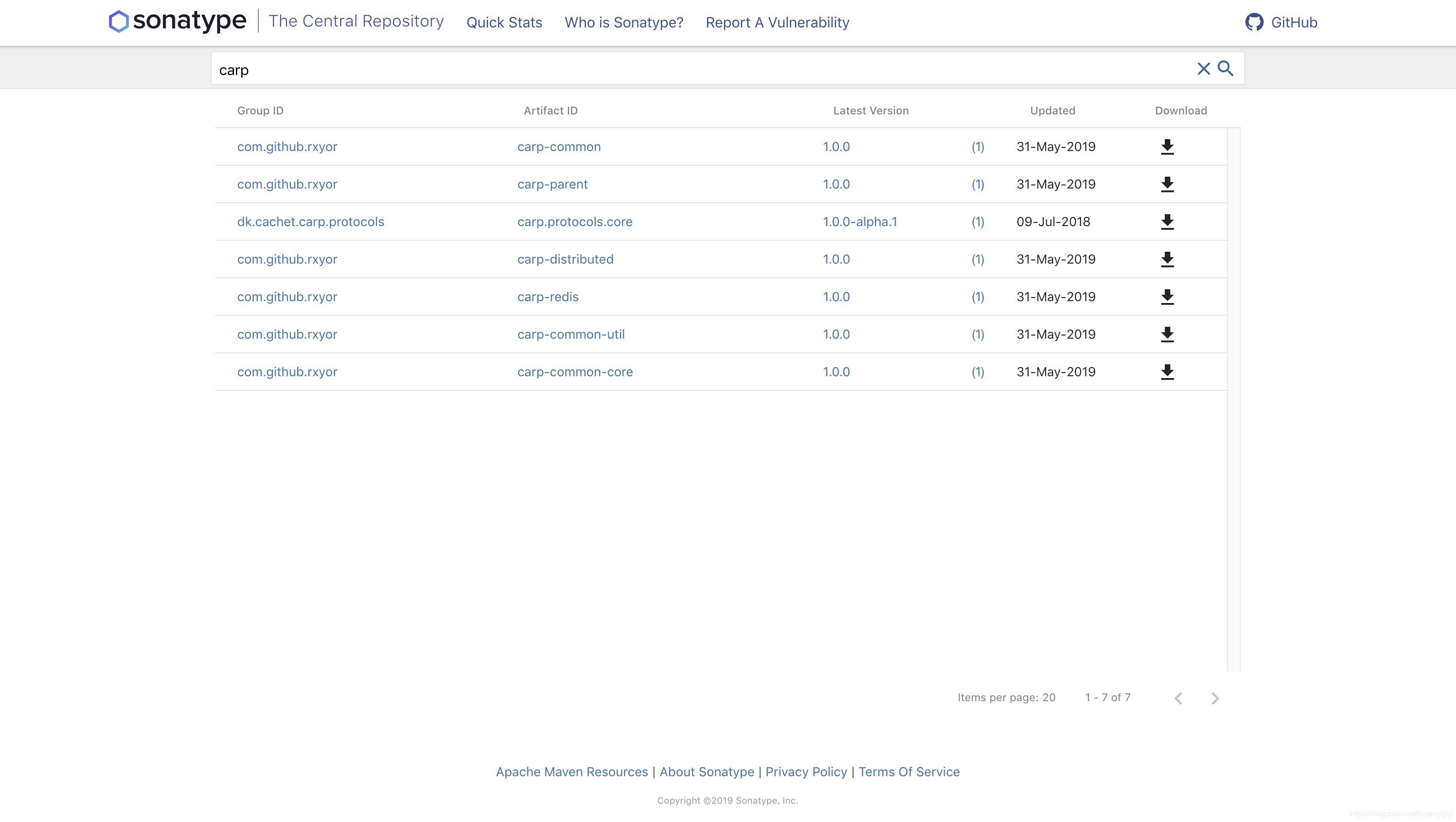Click the 1.0.0-alpha.1 version link
Screen dimensions: 1456x822
coord(860,221)
